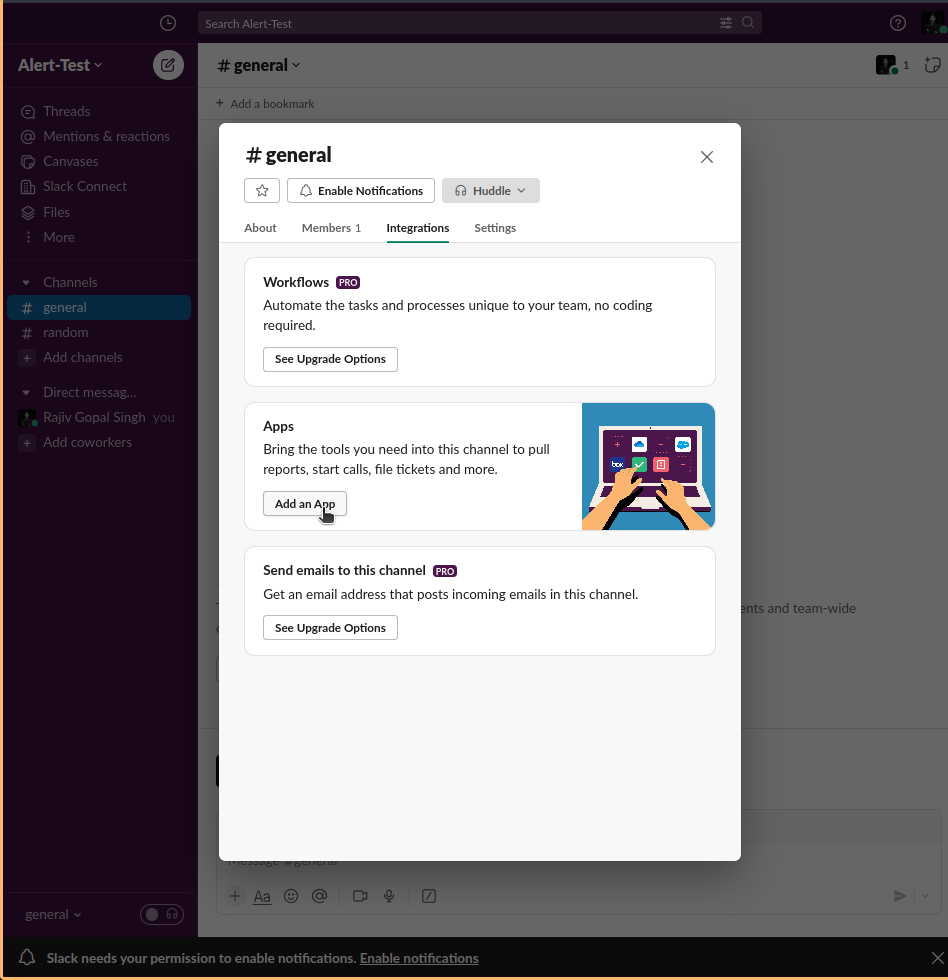948x980 pixels.
Task: Collapse the Channels section
Action: (x=27, y=282)
